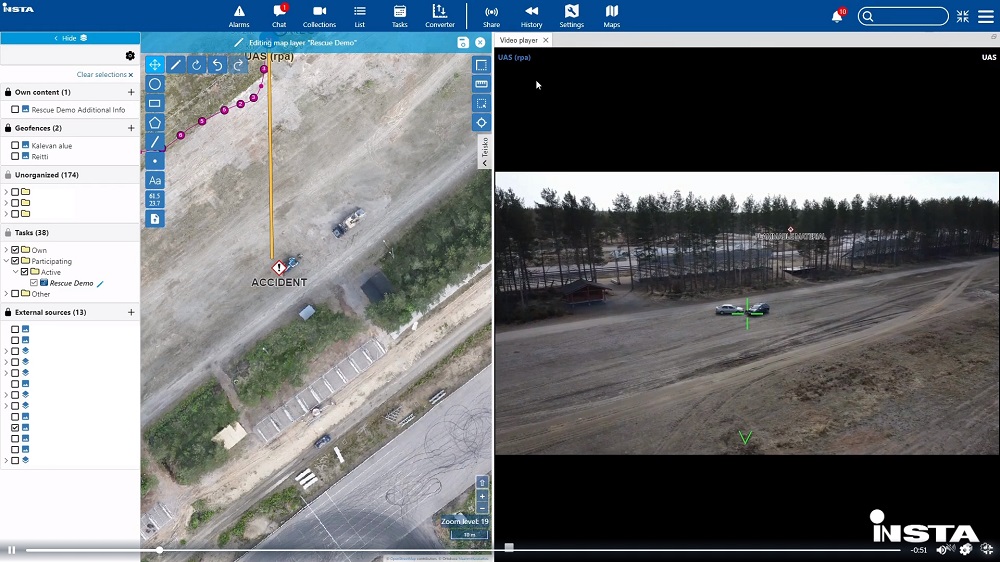Switch to the Video player tab
Viewport: 1000px width, 562px height.
coord(519,40)
